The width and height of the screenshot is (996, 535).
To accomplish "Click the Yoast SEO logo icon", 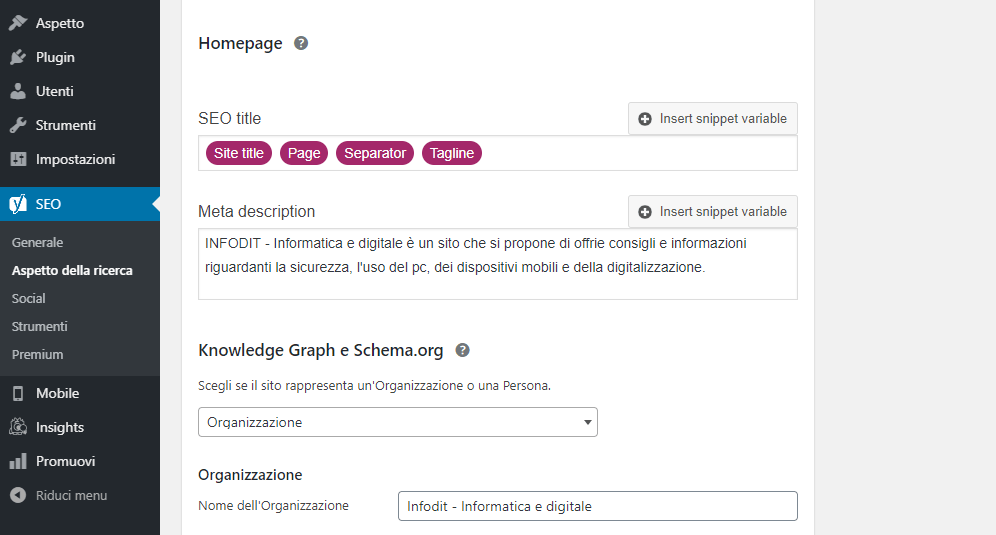I will 18,204.
